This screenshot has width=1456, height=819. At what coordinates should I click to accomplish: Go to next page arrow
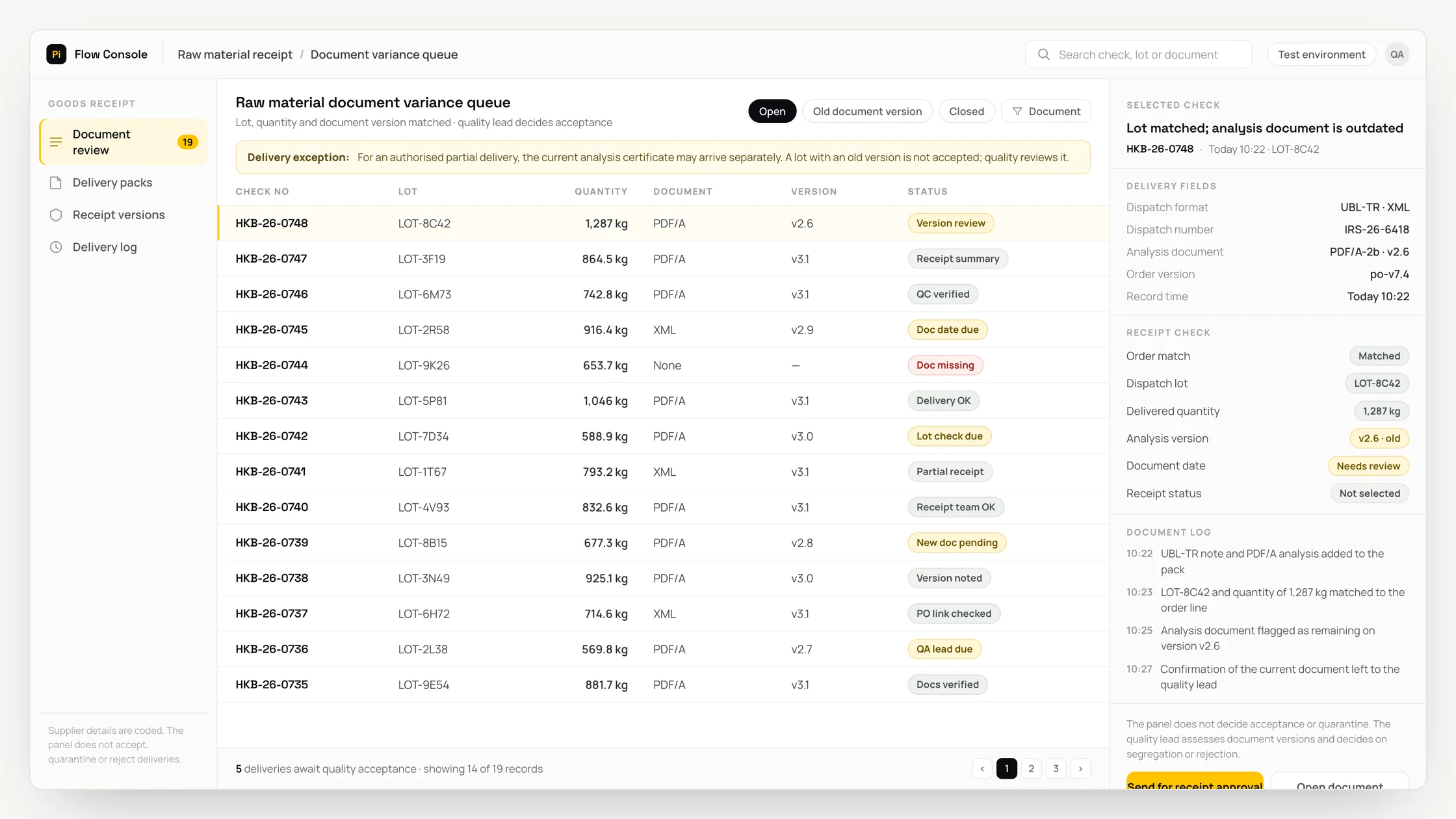coord(1080,768)
